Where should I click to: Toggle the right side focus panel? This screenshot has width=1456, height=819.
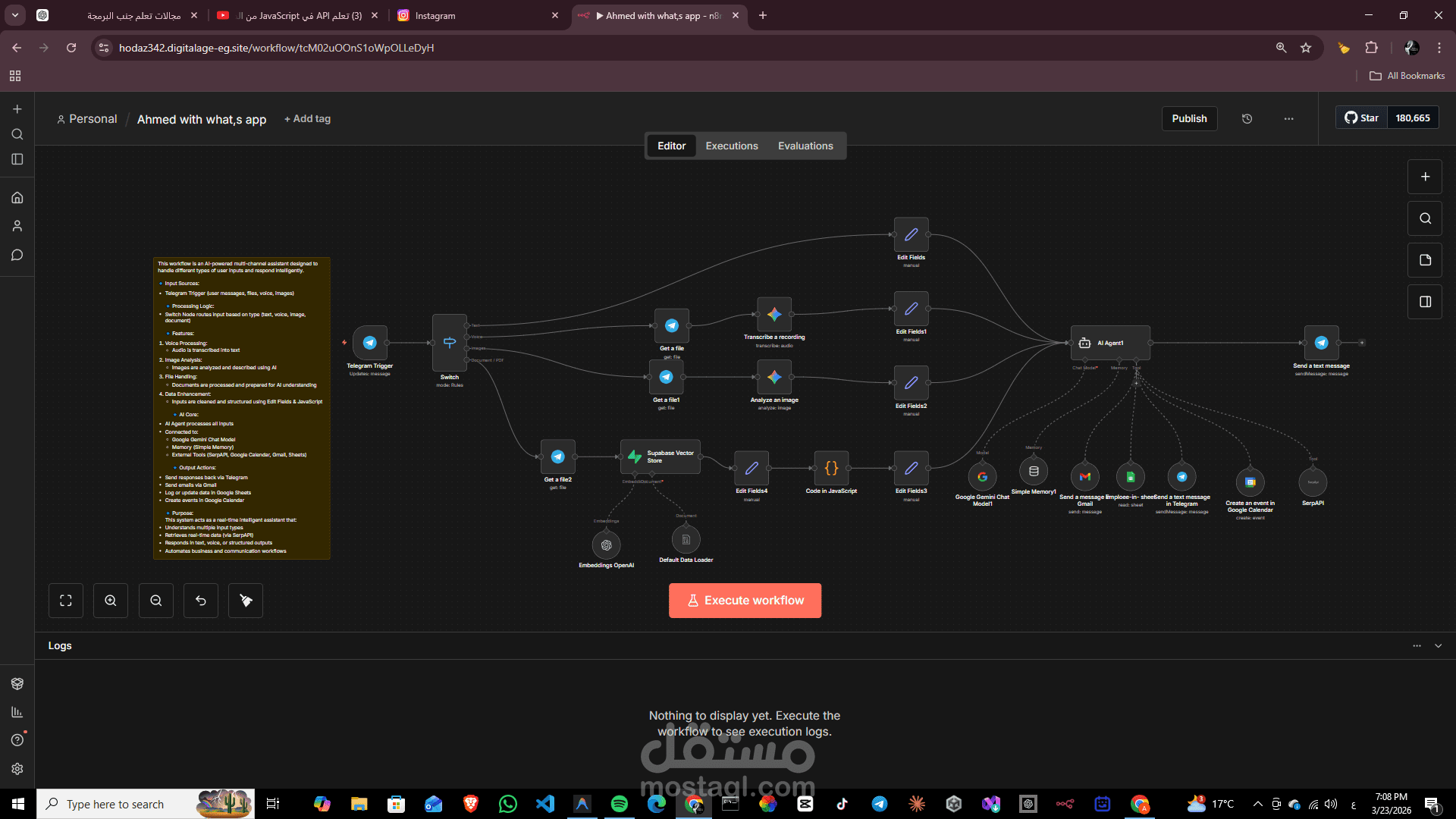tap(1425, 302)
